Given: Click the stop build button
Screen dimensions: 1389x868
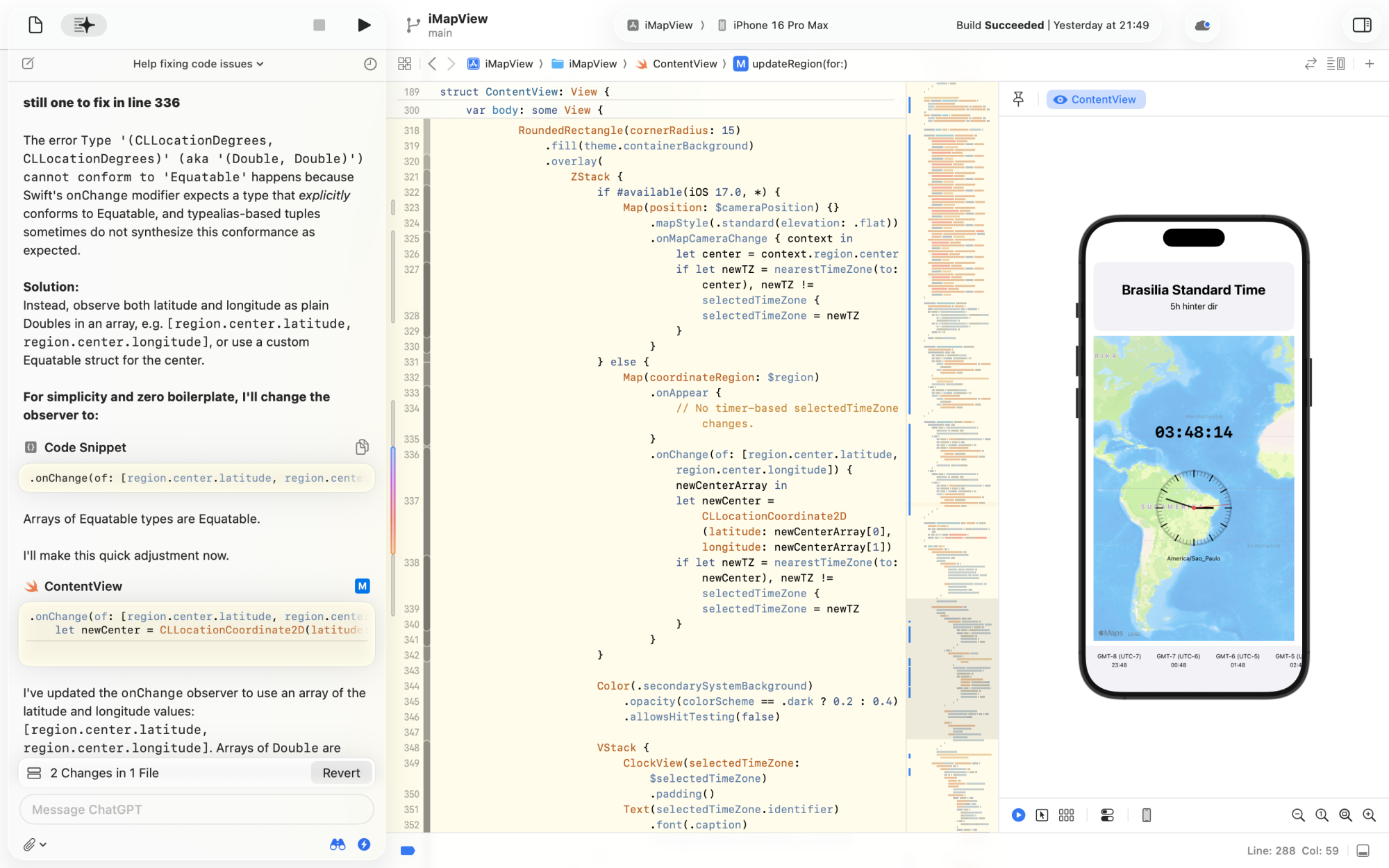Looking at the screenshot, I should pyautogui.click(x=319, y=25).
